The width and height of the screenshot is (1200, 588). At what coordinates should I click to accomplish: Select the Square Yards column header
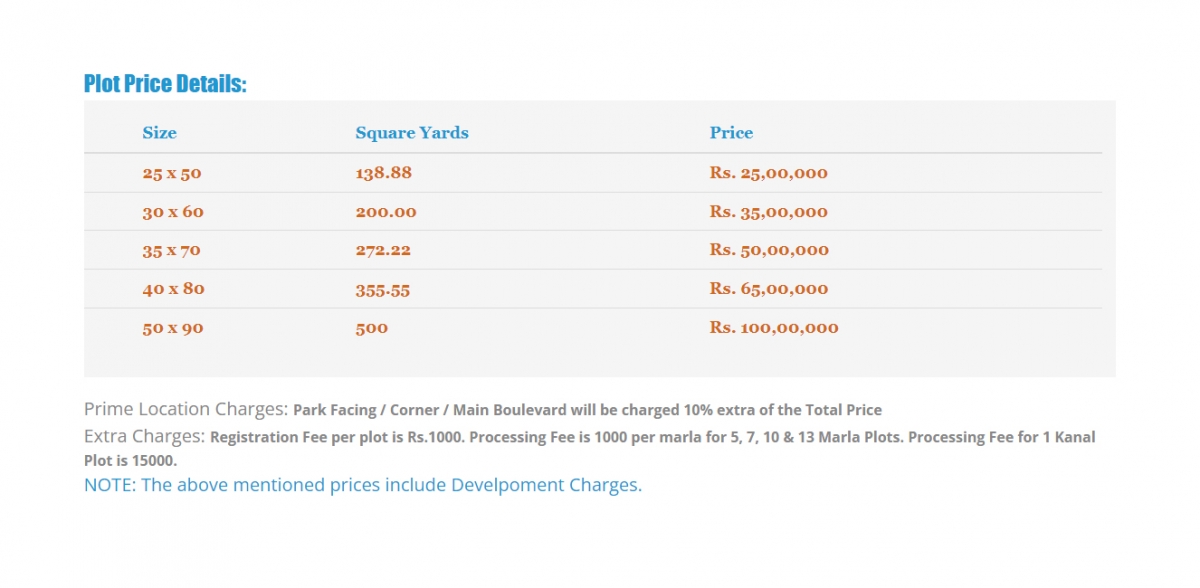[x=412, y=133]
